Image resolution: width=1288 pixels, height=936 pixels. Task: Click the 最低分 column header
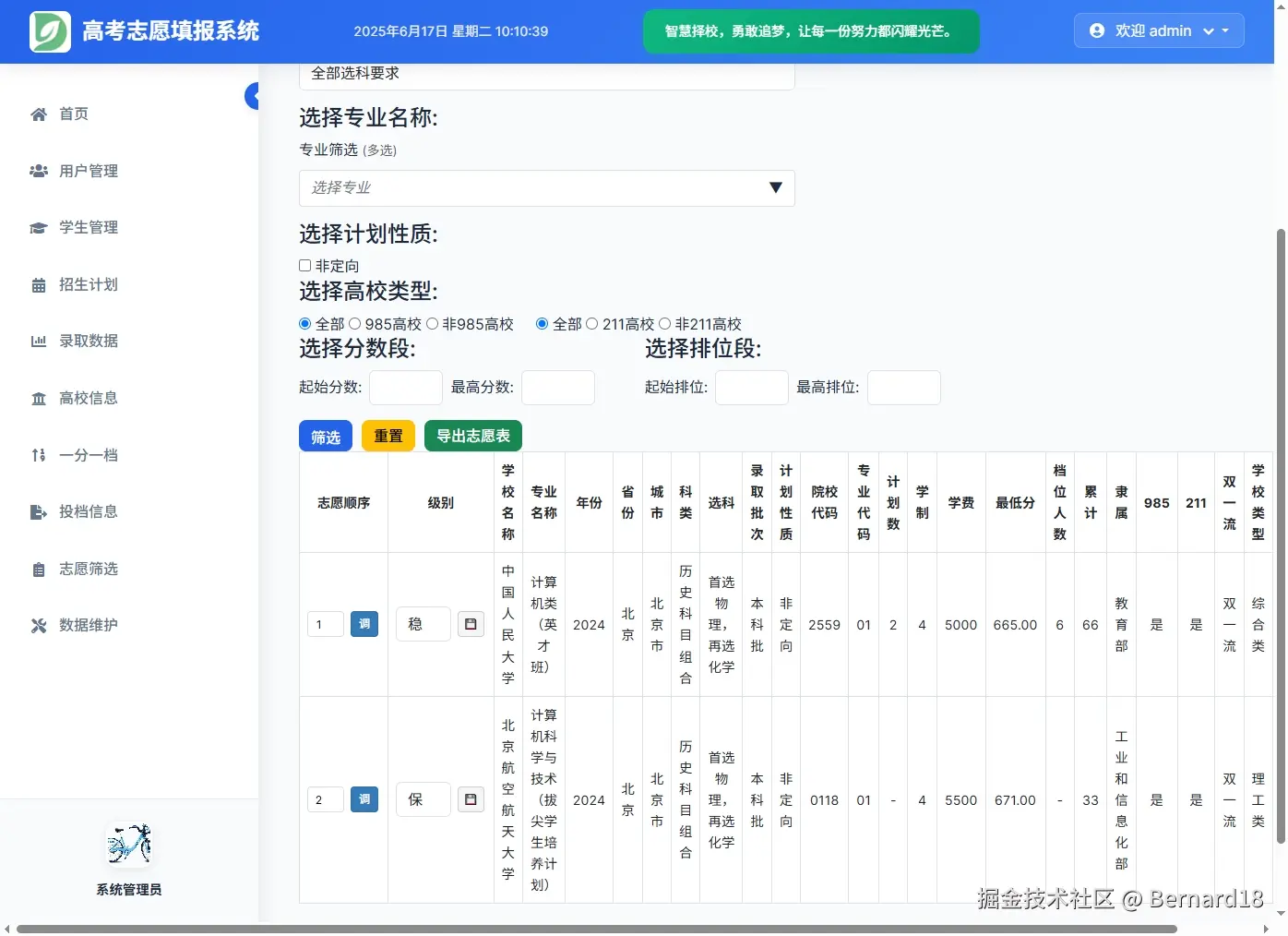[x=1015, y=503]
